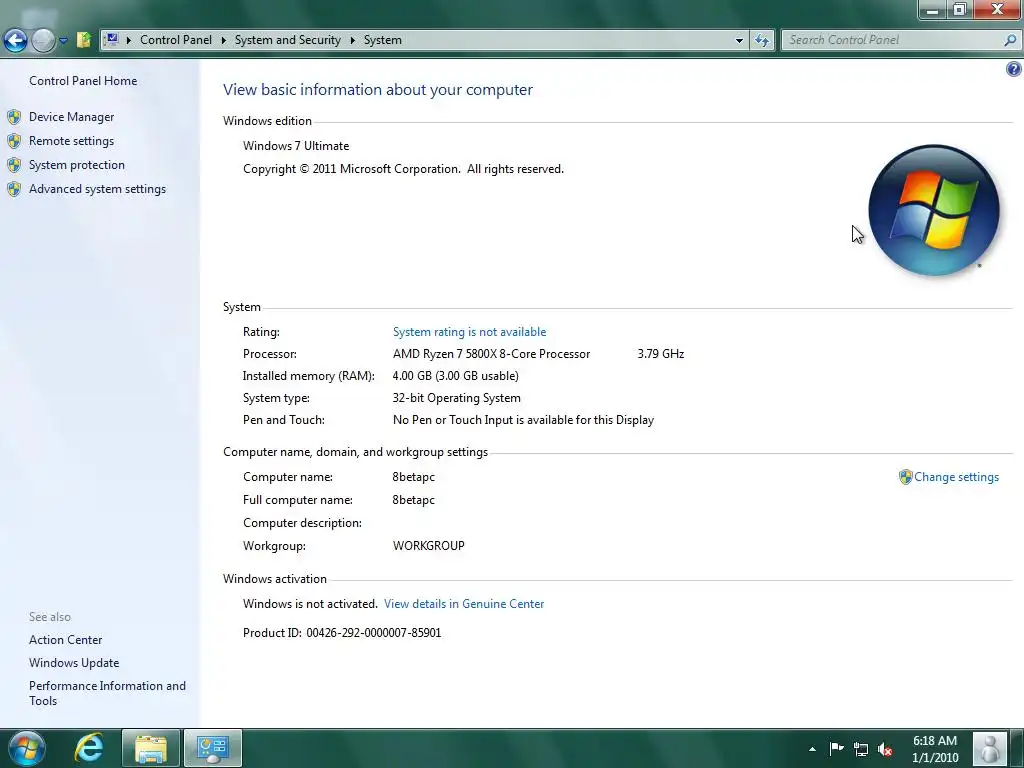Open the recent pages dropdown arrow

[x=63, y=40]
